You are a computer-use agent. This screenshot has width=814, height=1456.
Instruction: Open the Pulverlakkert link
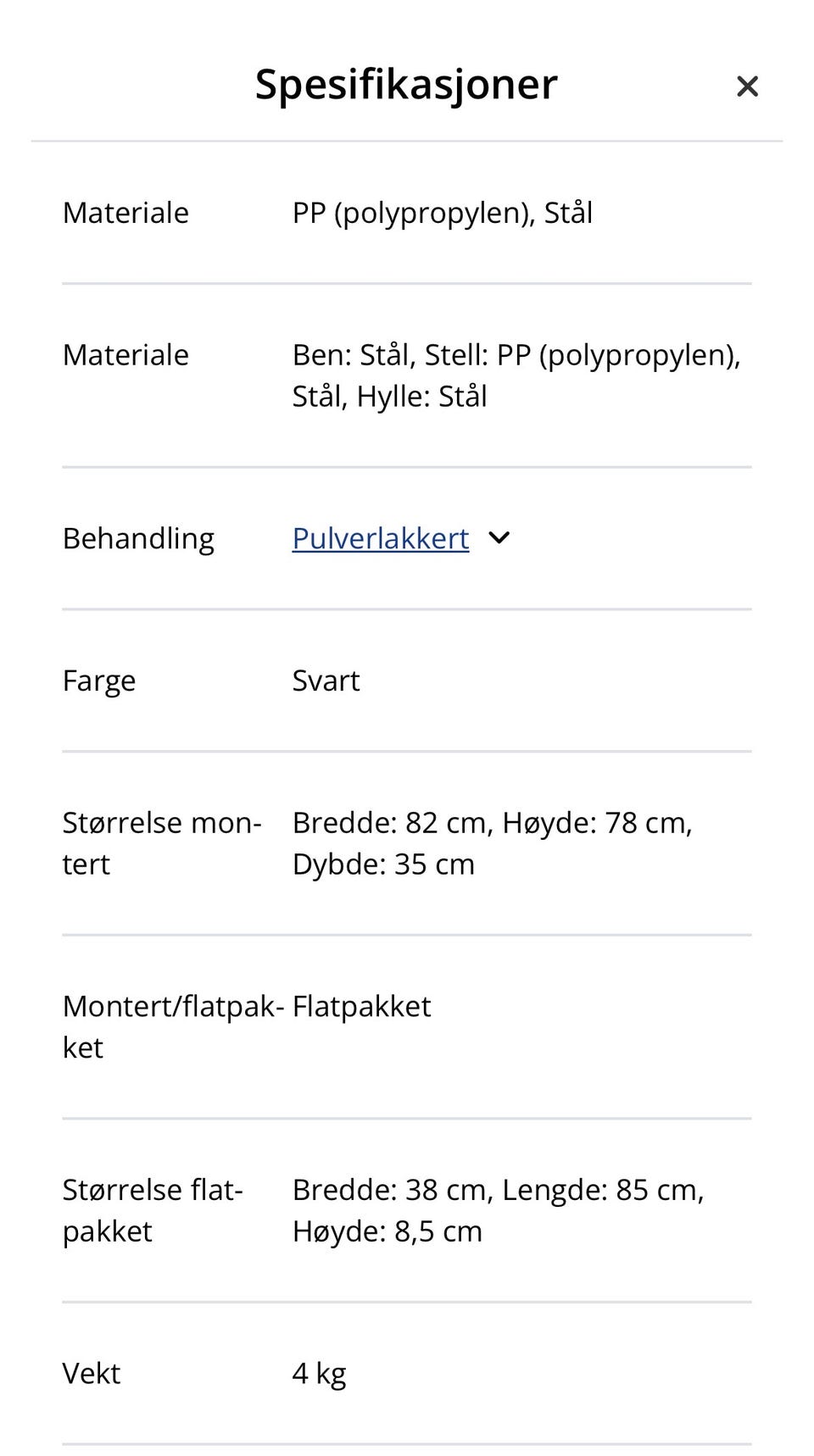379,537
